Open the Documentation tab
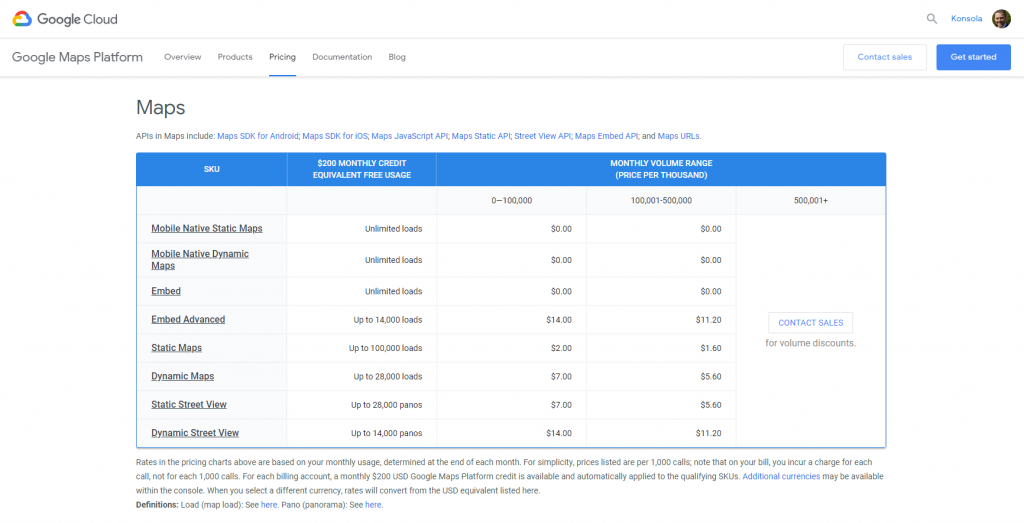Screen dimensions: 1024x523 [342, 57]
